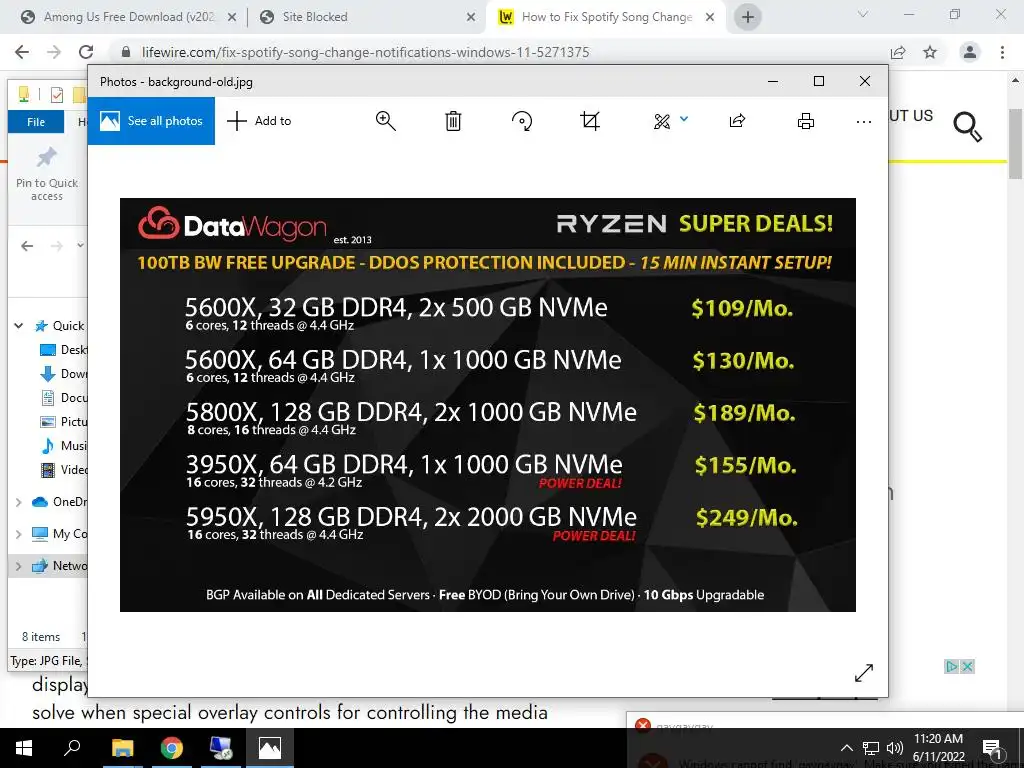The image size is (1024, 768).
Task: Share the photo via the share icon
Action: (737, 121)
